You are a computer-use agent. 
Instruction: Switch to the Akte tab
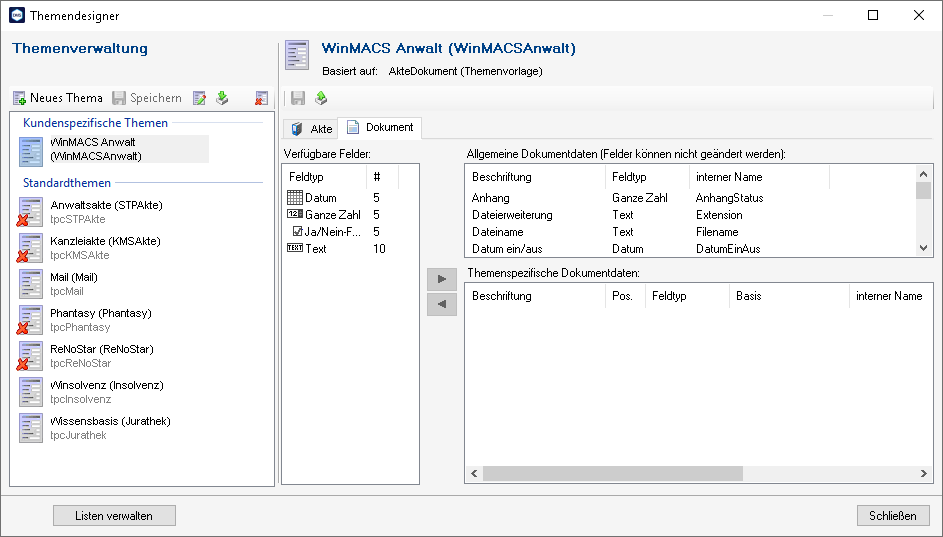click(311, 129)
